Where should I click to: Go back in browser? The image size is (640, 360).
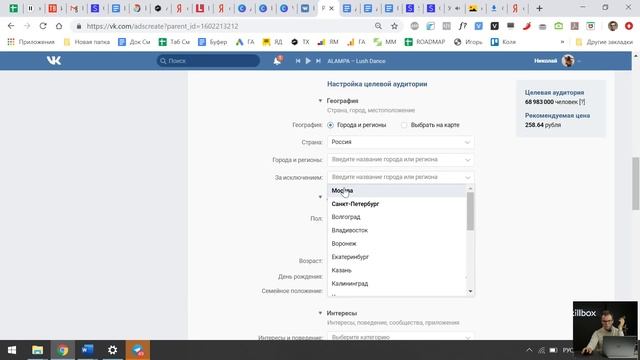[11, 26]
